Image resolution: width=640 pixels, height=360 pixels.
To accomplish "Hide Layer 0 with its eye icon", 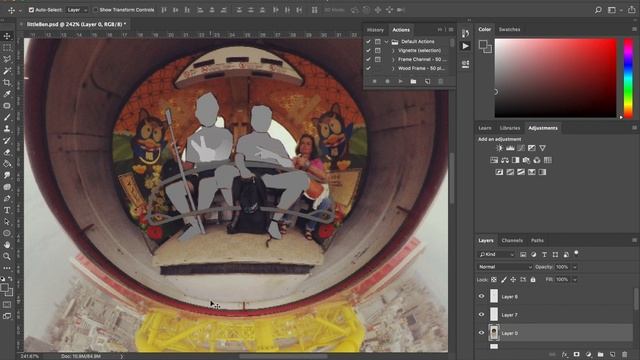I will (482, 333).
